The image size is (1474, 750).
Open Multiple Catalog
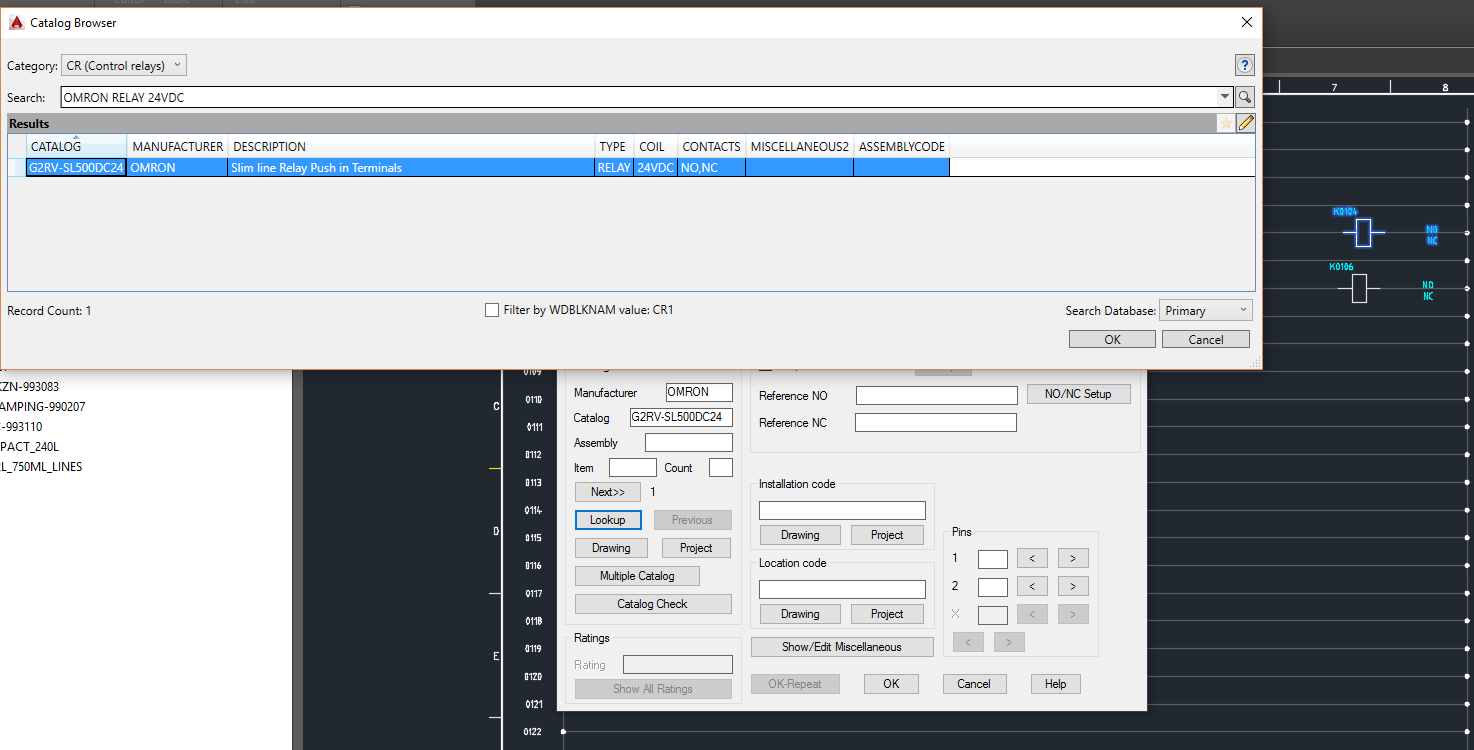coord(637,576)
